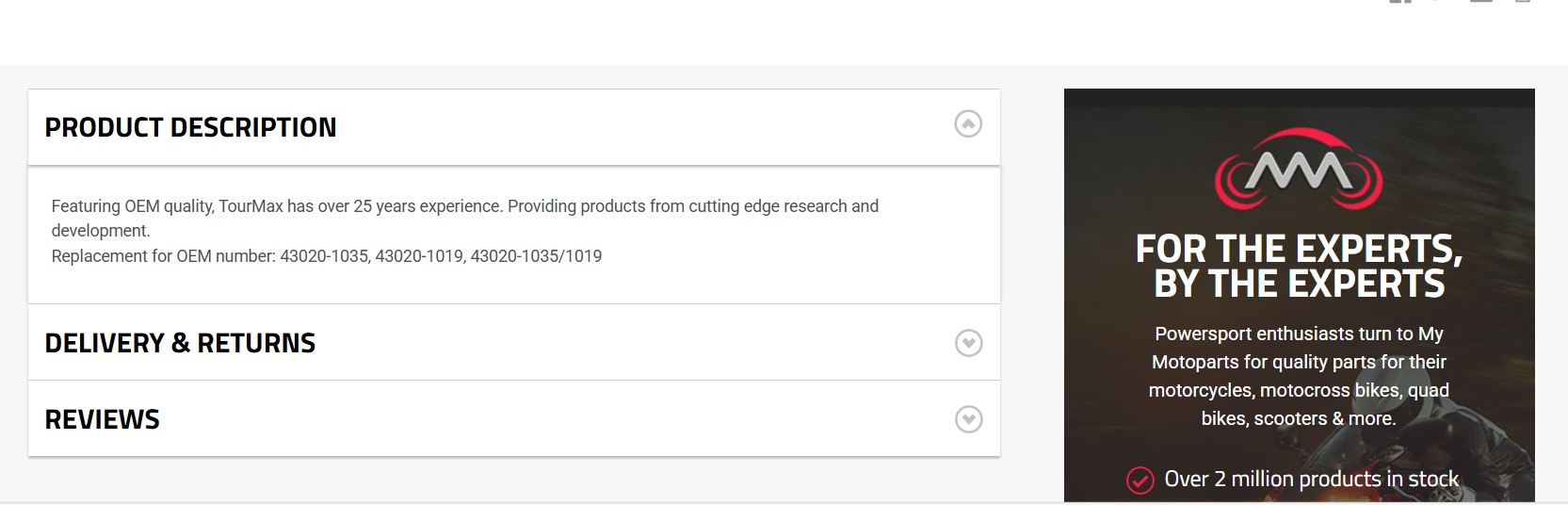Expand the Delivery & Returns chevron

point(968,343)
